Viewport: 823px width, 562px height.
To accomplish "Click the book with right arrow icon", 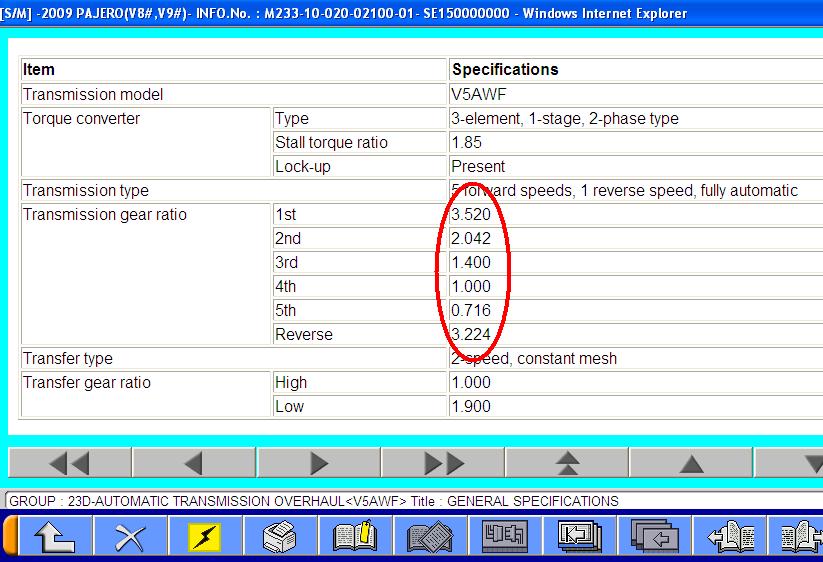I will click(796, 536).
